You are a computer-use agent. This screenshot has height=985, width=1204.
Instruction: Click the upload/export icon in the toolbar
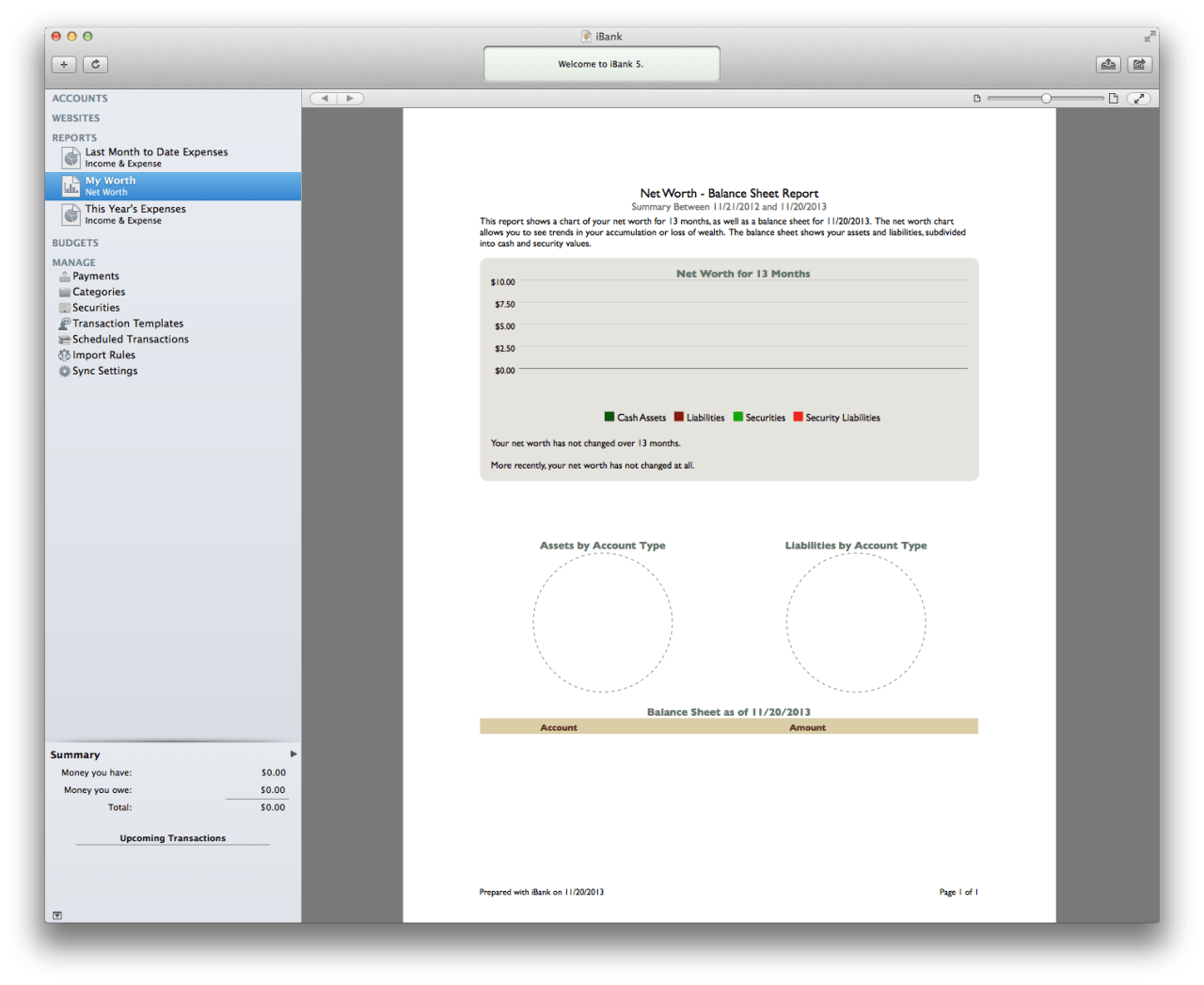[1107, 64]
